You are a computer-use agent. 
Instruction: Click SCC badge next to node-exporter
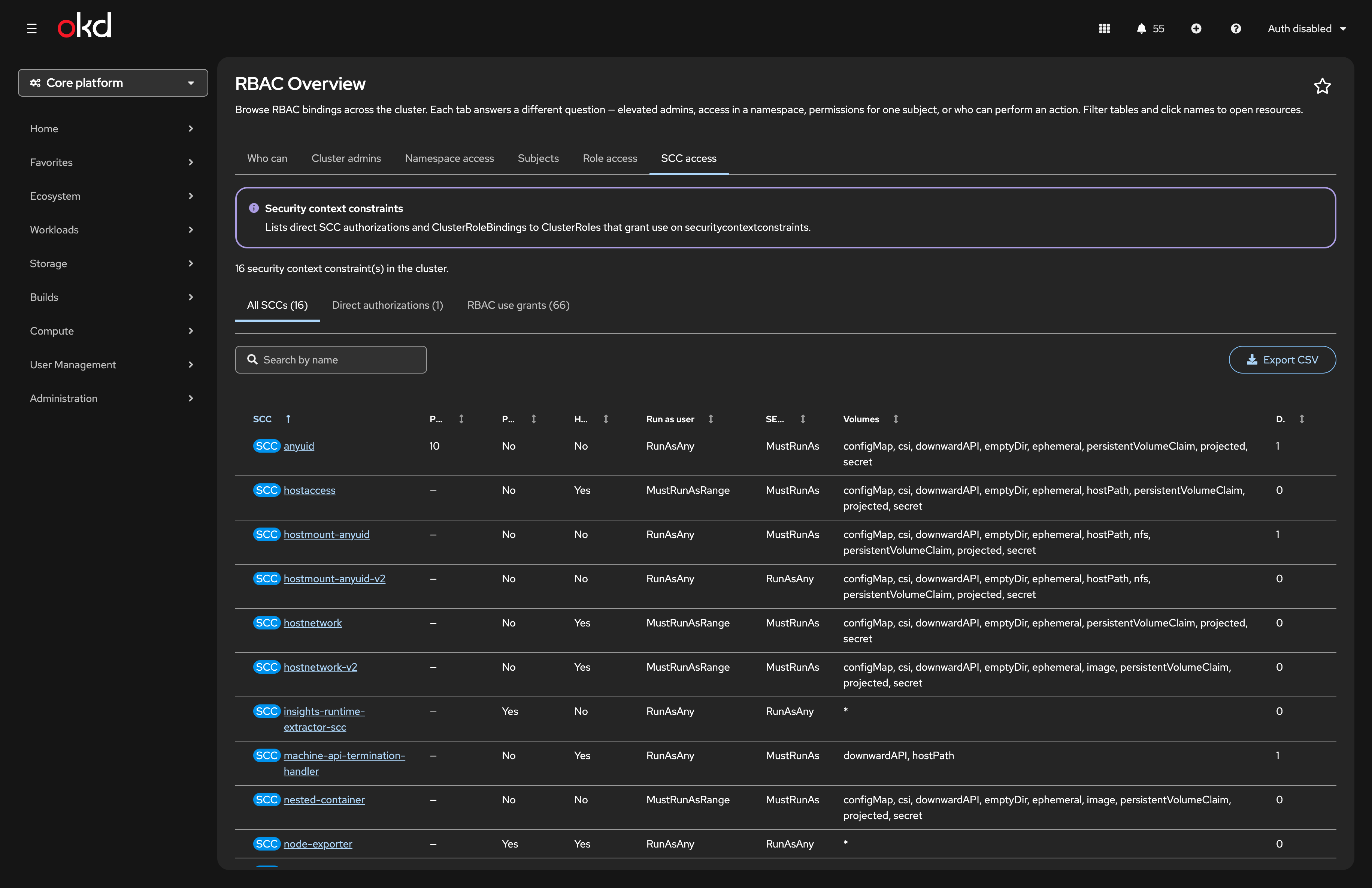click(266, 844)
